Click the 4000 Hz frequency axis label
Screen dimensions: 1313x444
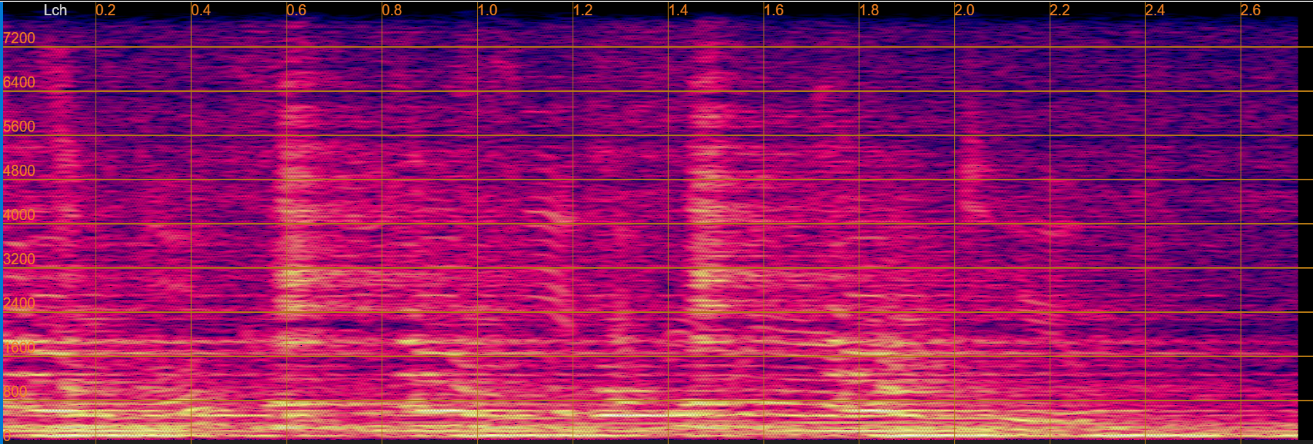[x=20, y=214]
